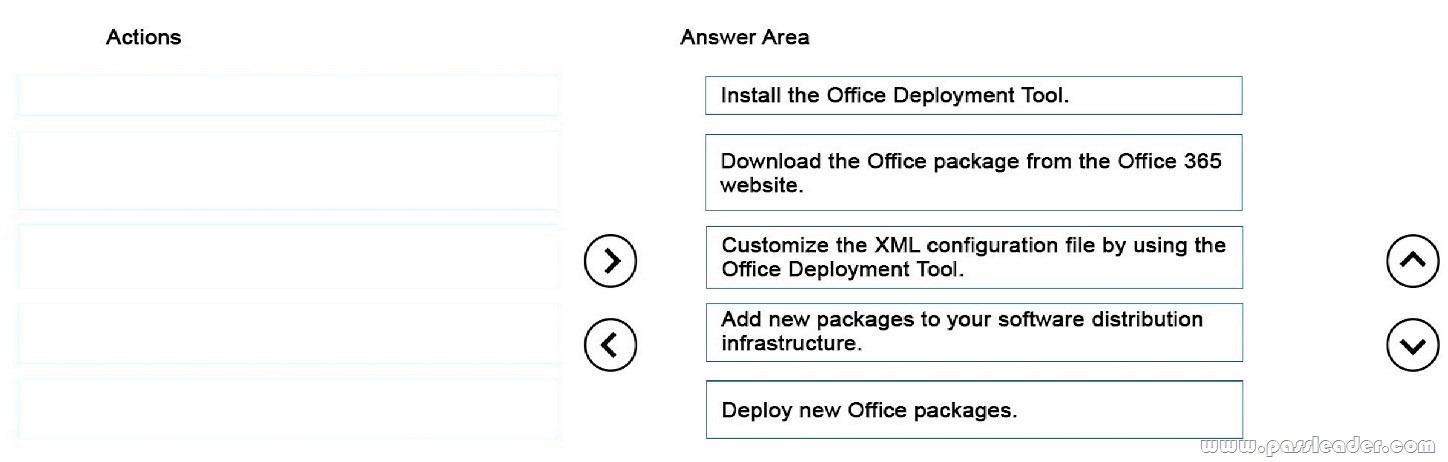Viewport: 1448px width, 462px height.
Task: Click the fourth empty Actions slot
Action: pos(288,333)
